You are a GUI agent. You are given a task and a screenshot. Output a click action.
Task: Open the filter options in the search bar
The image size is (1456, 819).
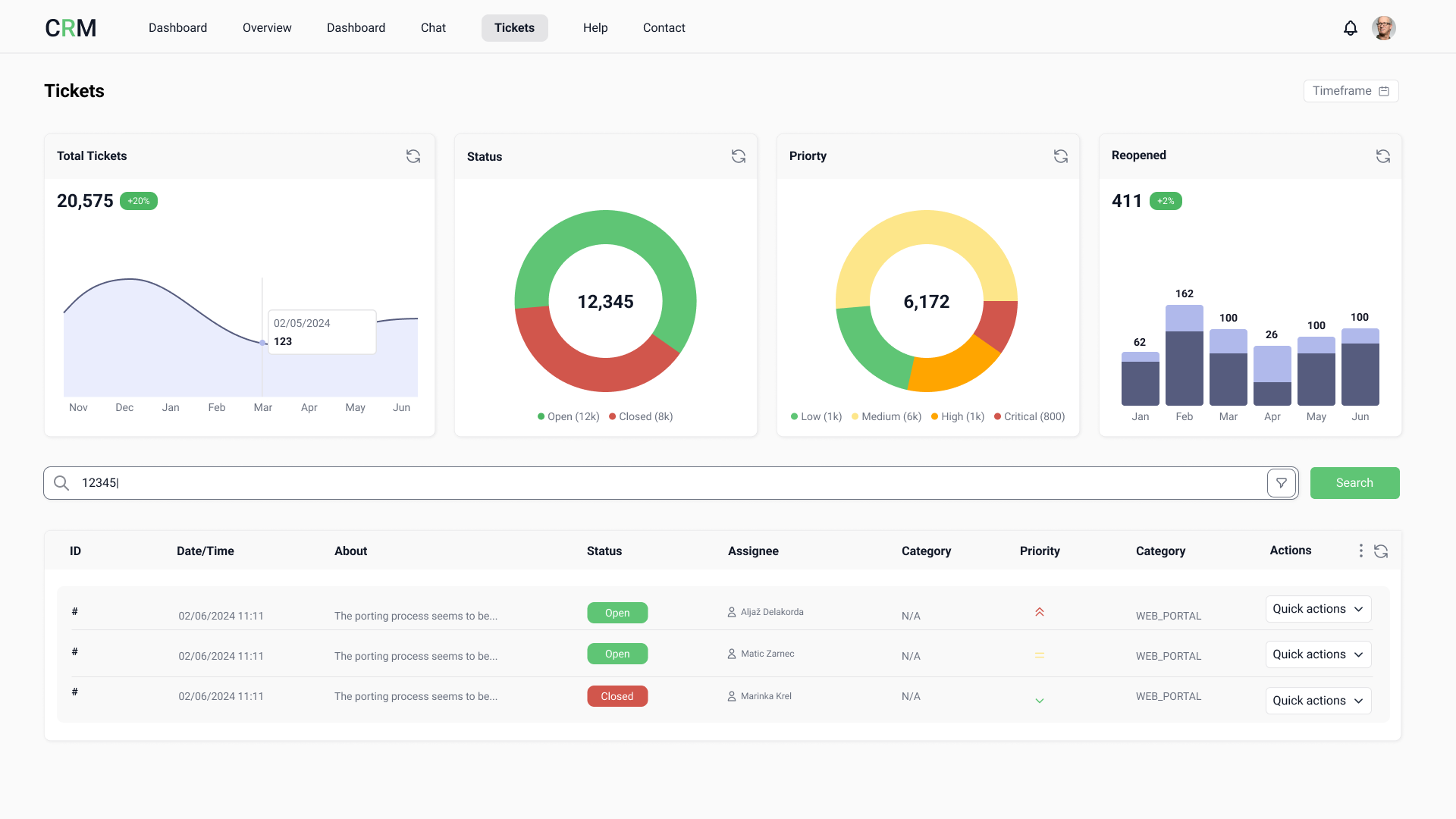click(x=1282, y=482)
